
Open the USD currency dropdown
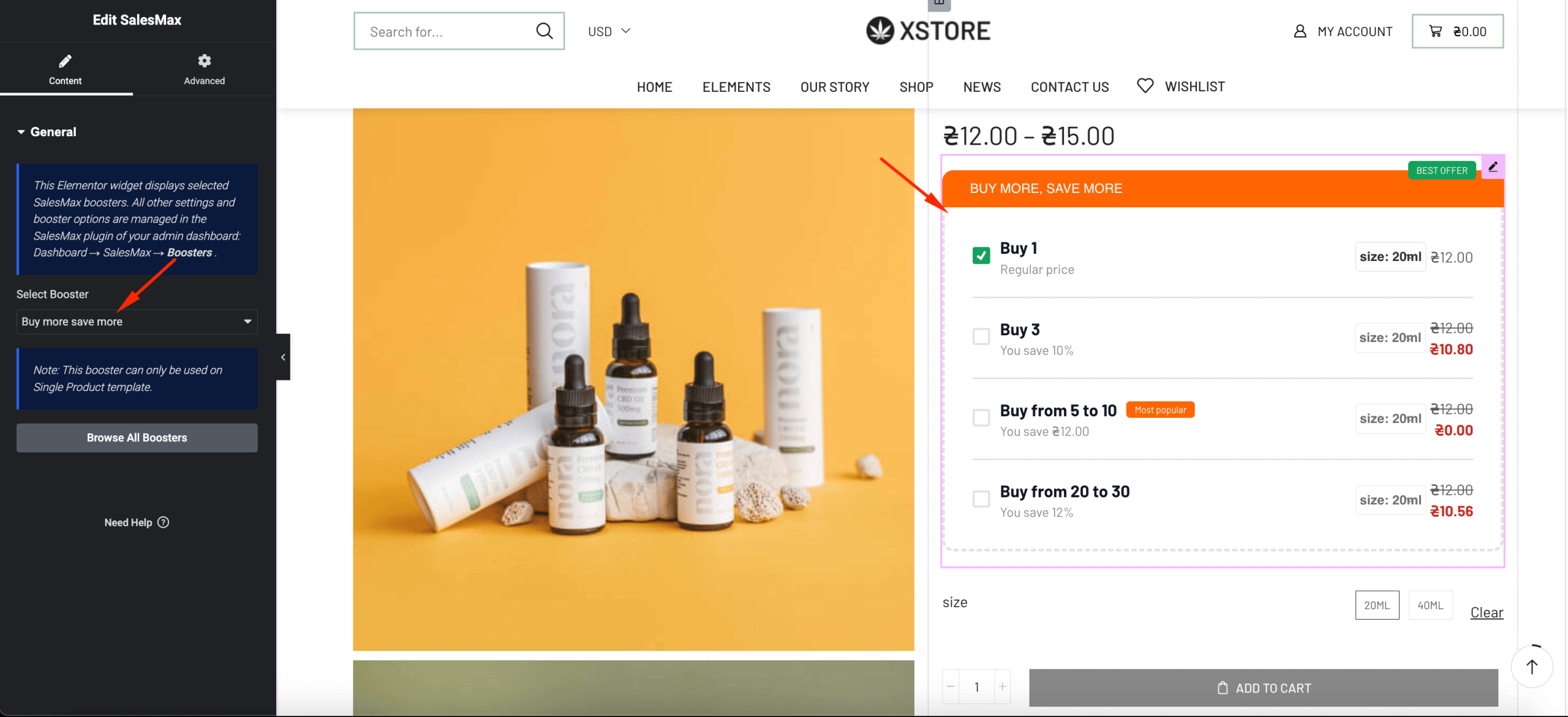point(609,31)
